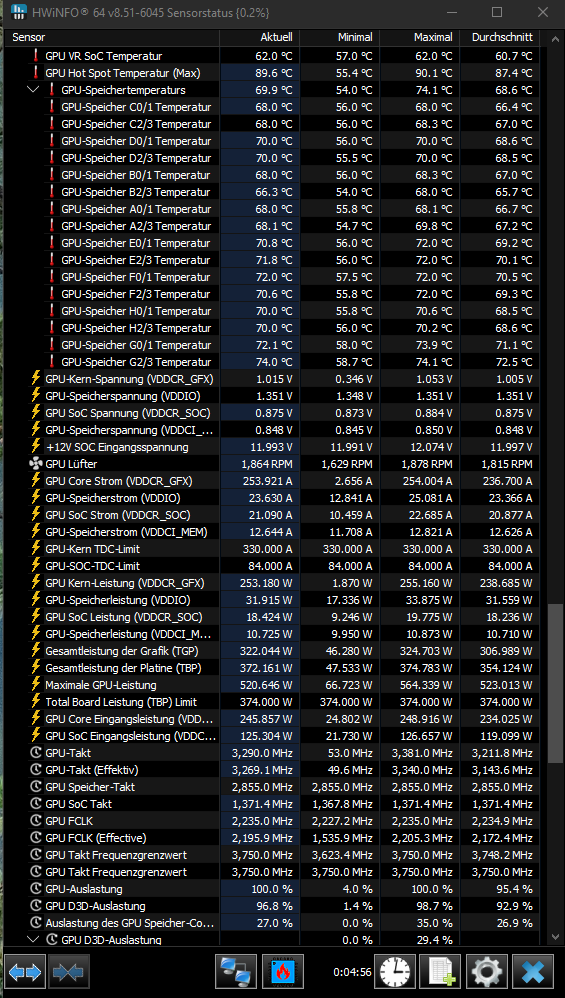
Task: Click the fan icon of GPU Lüfter
Action: 36,464
